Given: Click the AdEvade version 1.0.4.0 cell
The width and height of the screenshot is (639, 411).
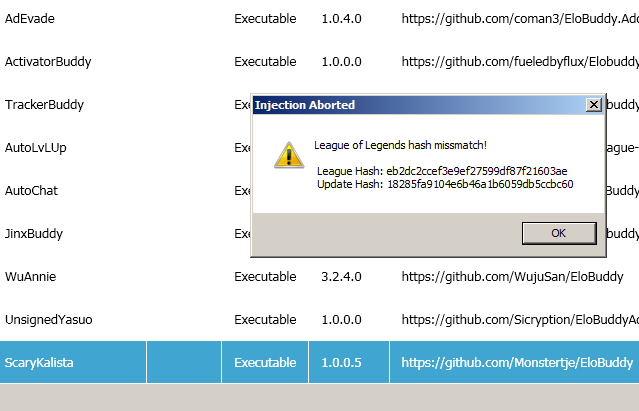Looking at the screenshot, I should point(342,19).
